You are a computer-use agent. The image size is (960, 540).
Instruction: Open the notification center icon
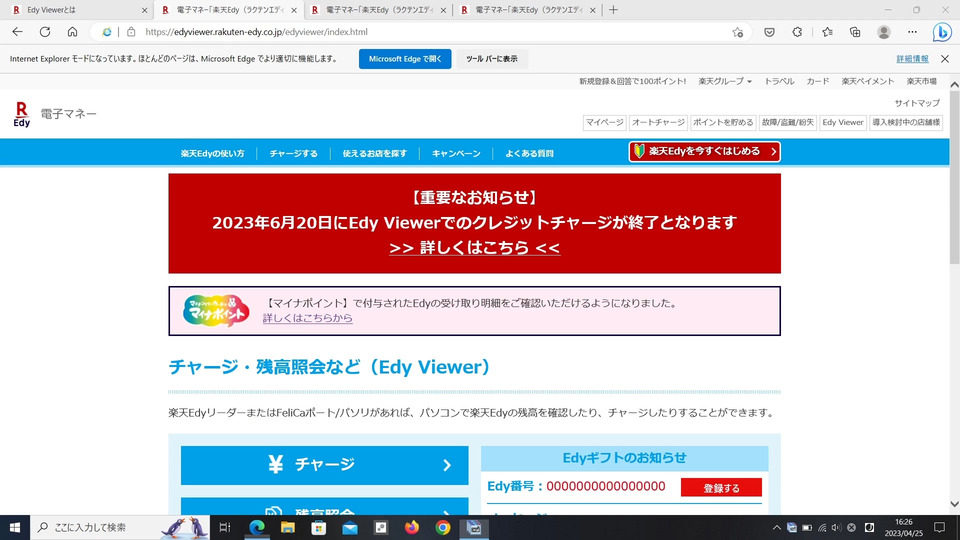coord(940,527)
